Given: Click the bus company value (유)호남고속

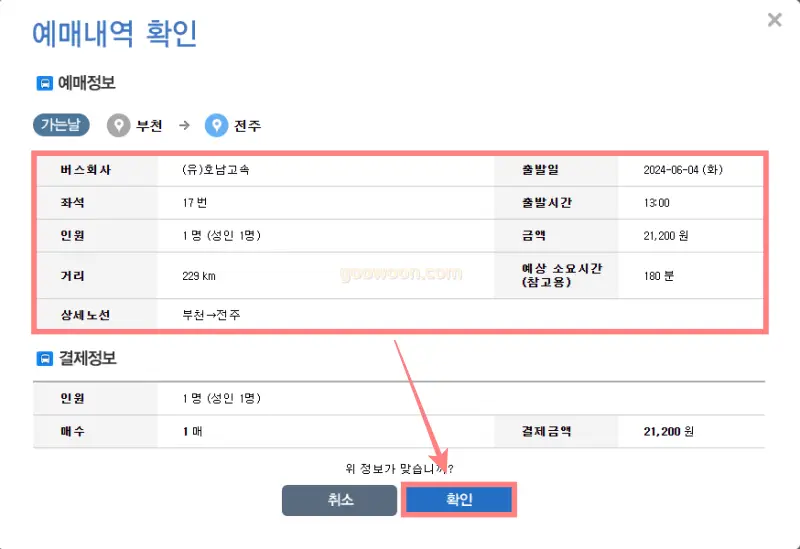Looking at the screenshot, I should (x=216, y=169).
